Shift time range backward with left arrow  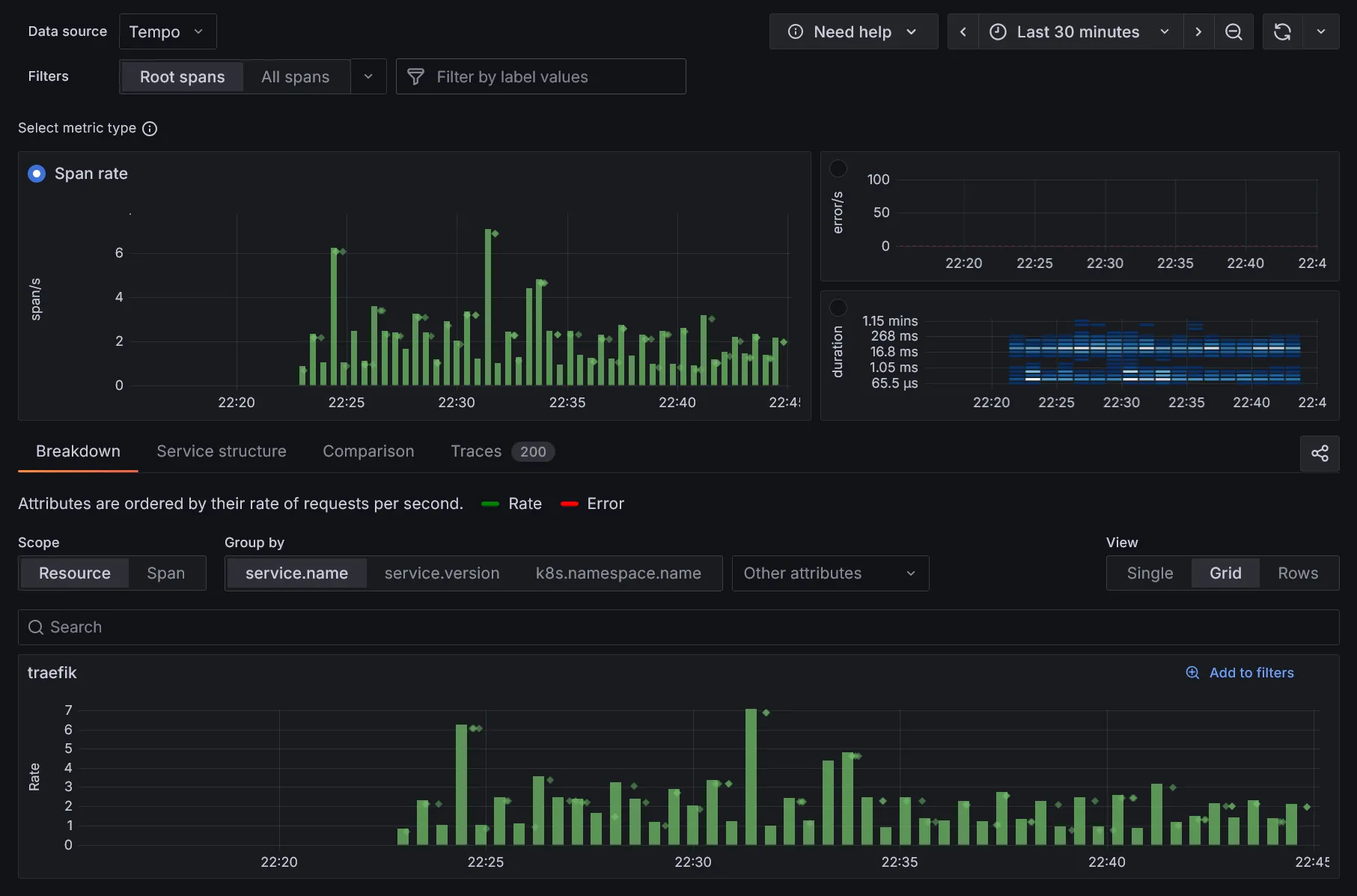click(x=963, y=31)
